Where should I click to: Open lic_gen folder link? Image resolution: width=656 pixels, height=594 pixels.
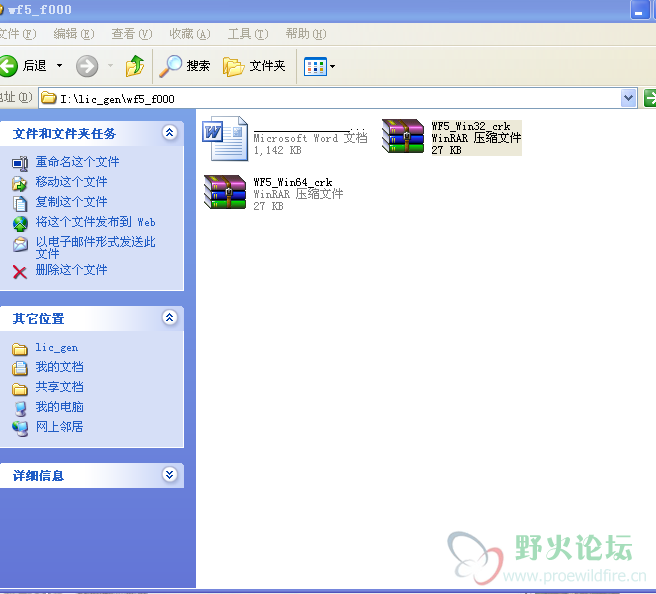[56, 347]
